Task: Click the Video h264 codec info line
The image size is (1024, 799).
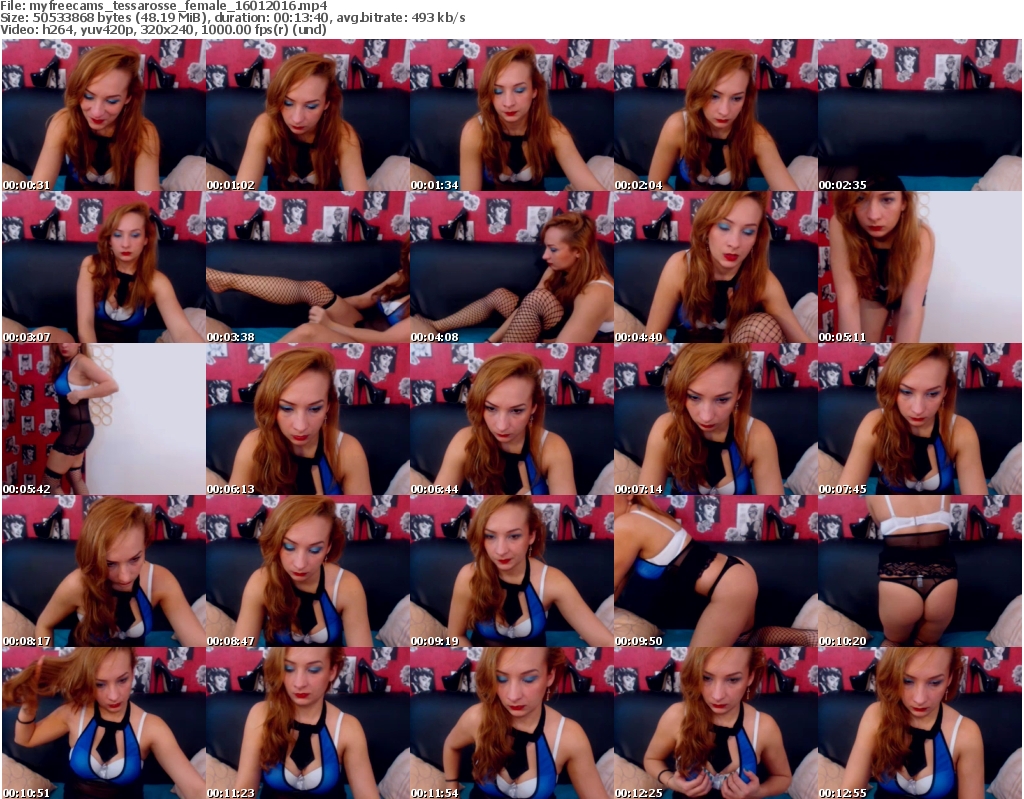Action: (x=163, y=29)
